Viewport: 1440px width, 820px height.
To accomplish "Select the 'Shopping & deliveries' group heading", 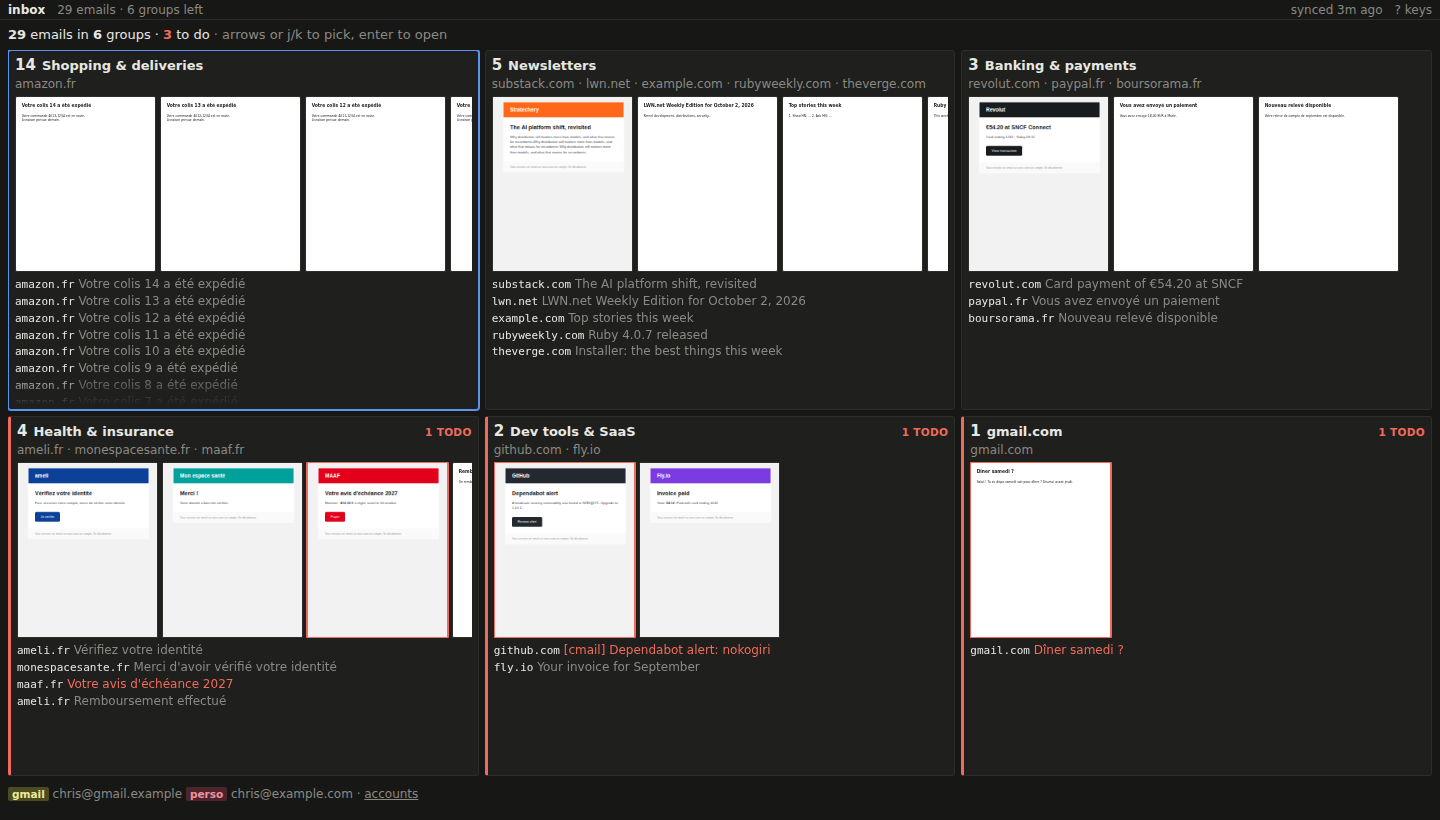I will pyautogui.click(x=122, y=66).
